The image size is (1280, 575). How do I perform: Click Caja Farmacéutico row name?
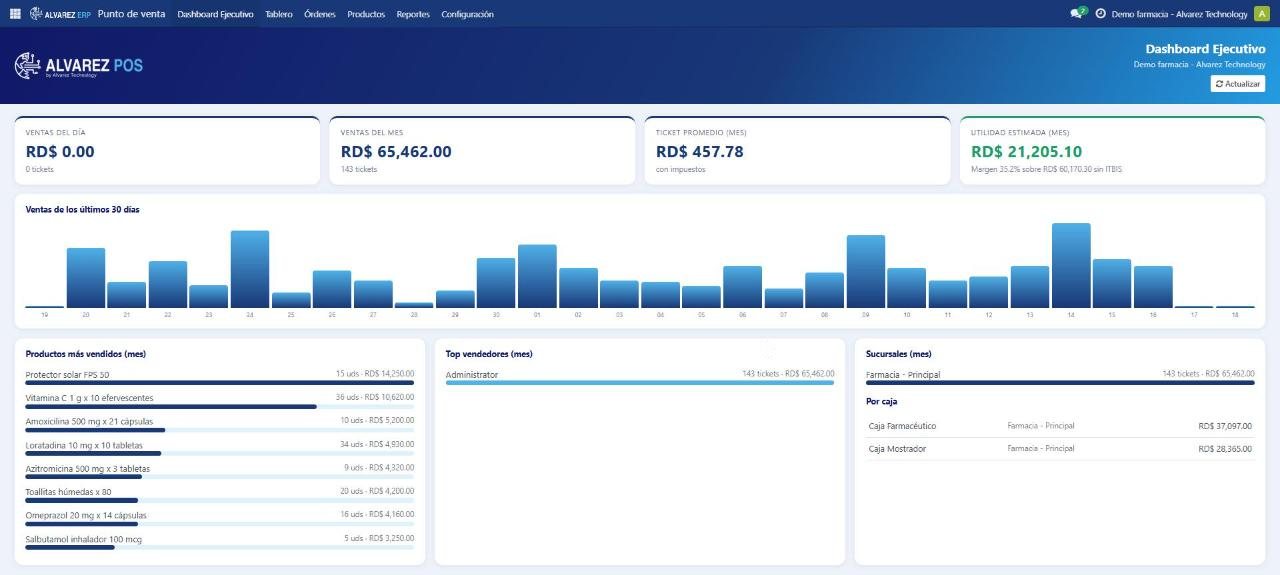click(x=904, y=426)
